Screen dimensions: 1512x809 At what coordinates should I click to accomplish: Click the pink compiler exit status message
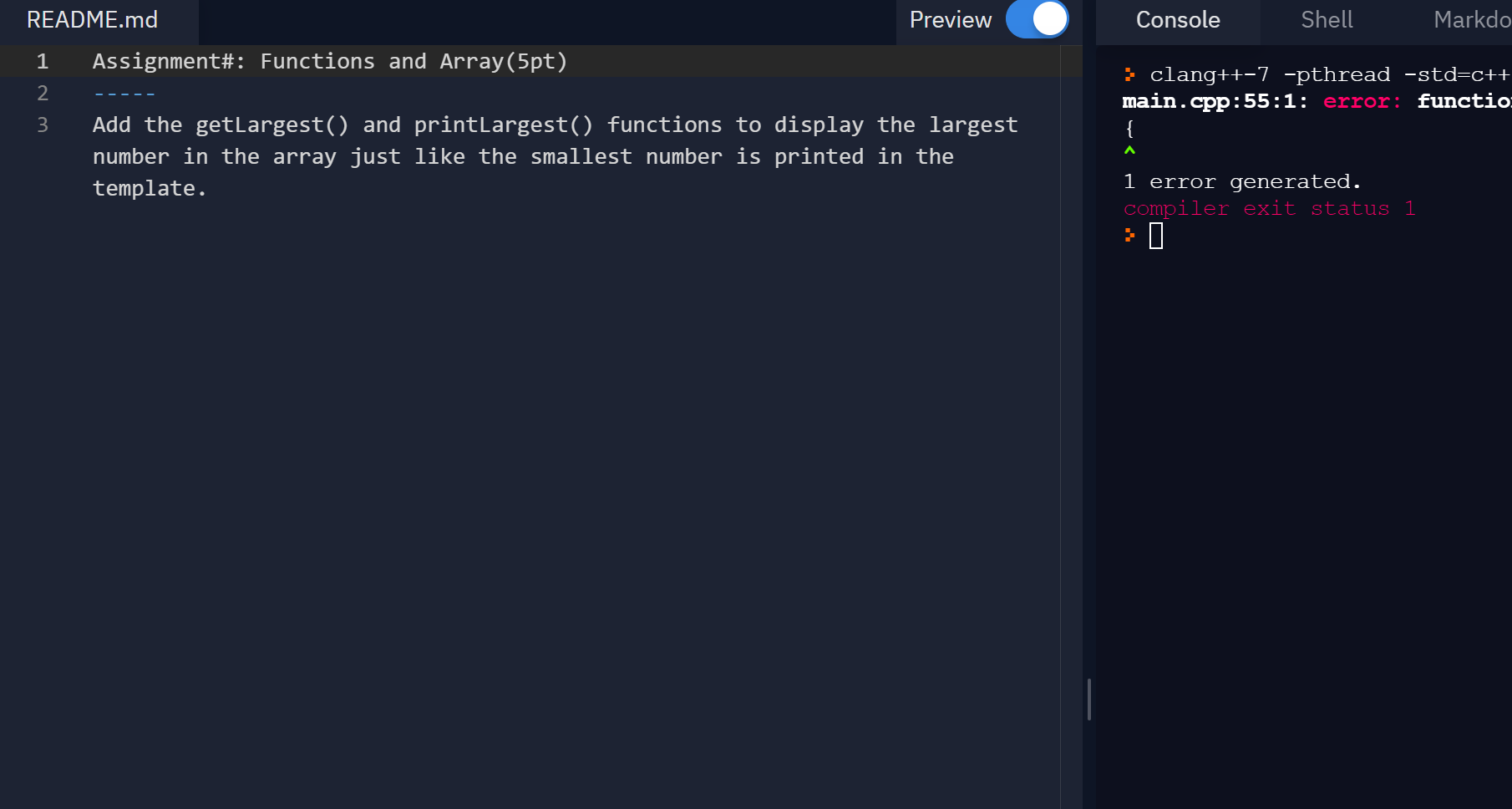pyautogui.click(x=1269, y=208)
